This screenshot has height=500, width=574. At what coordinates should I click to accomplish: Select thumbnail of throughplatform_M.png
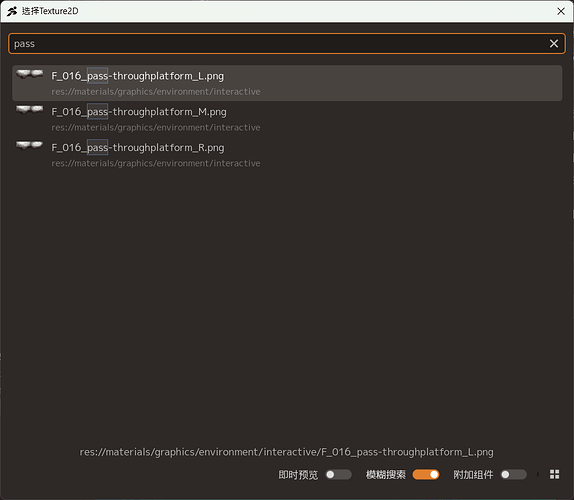point(29,110)
